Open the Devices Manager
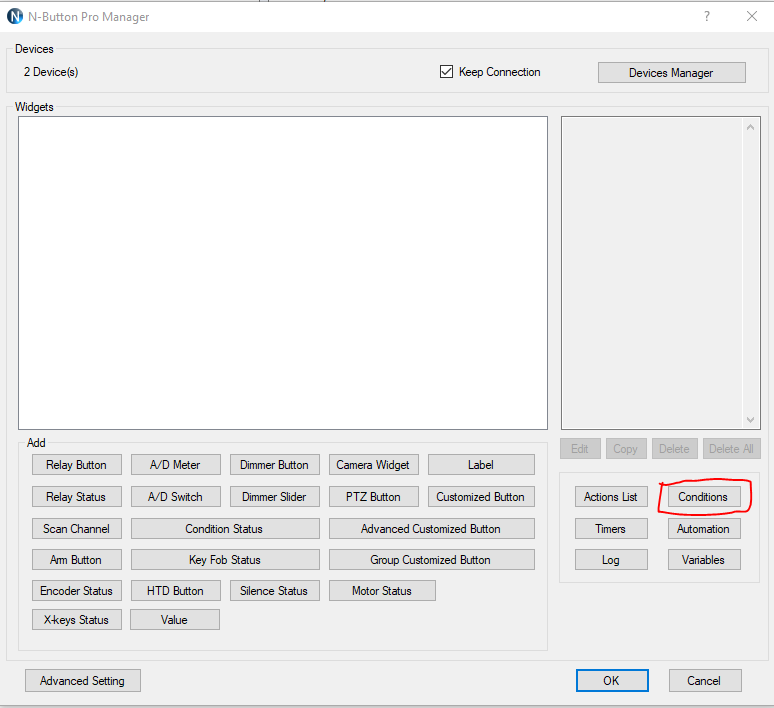This screenshot has width=774, height=708. click(x=671, y=73)
